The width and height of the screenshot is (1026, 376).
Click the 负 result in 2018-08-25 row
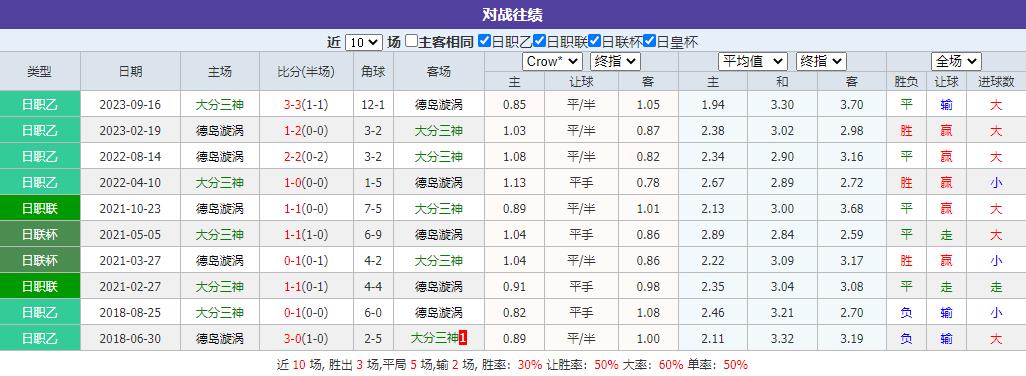[906, 313]
